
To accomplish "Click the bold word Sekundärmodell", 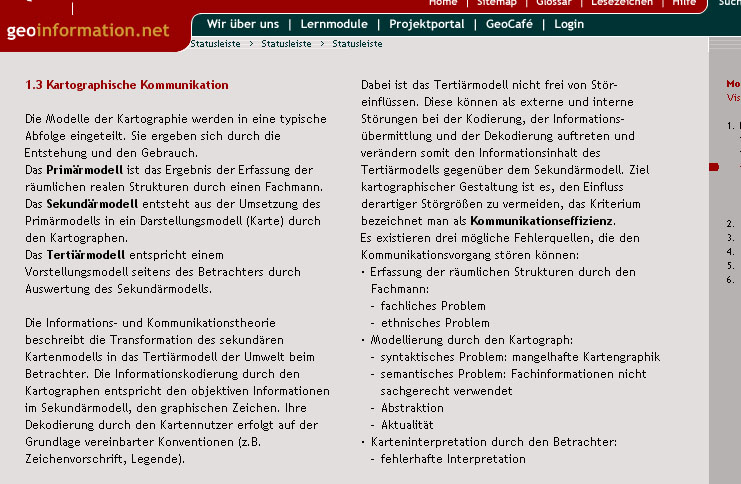I will (92, 204).
